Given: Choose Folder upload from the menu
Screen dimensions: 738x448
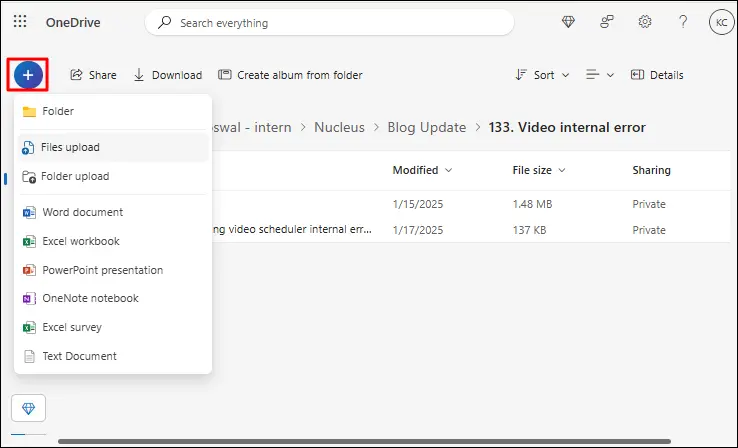Looking at the screenshot, I should pos(113,176).
